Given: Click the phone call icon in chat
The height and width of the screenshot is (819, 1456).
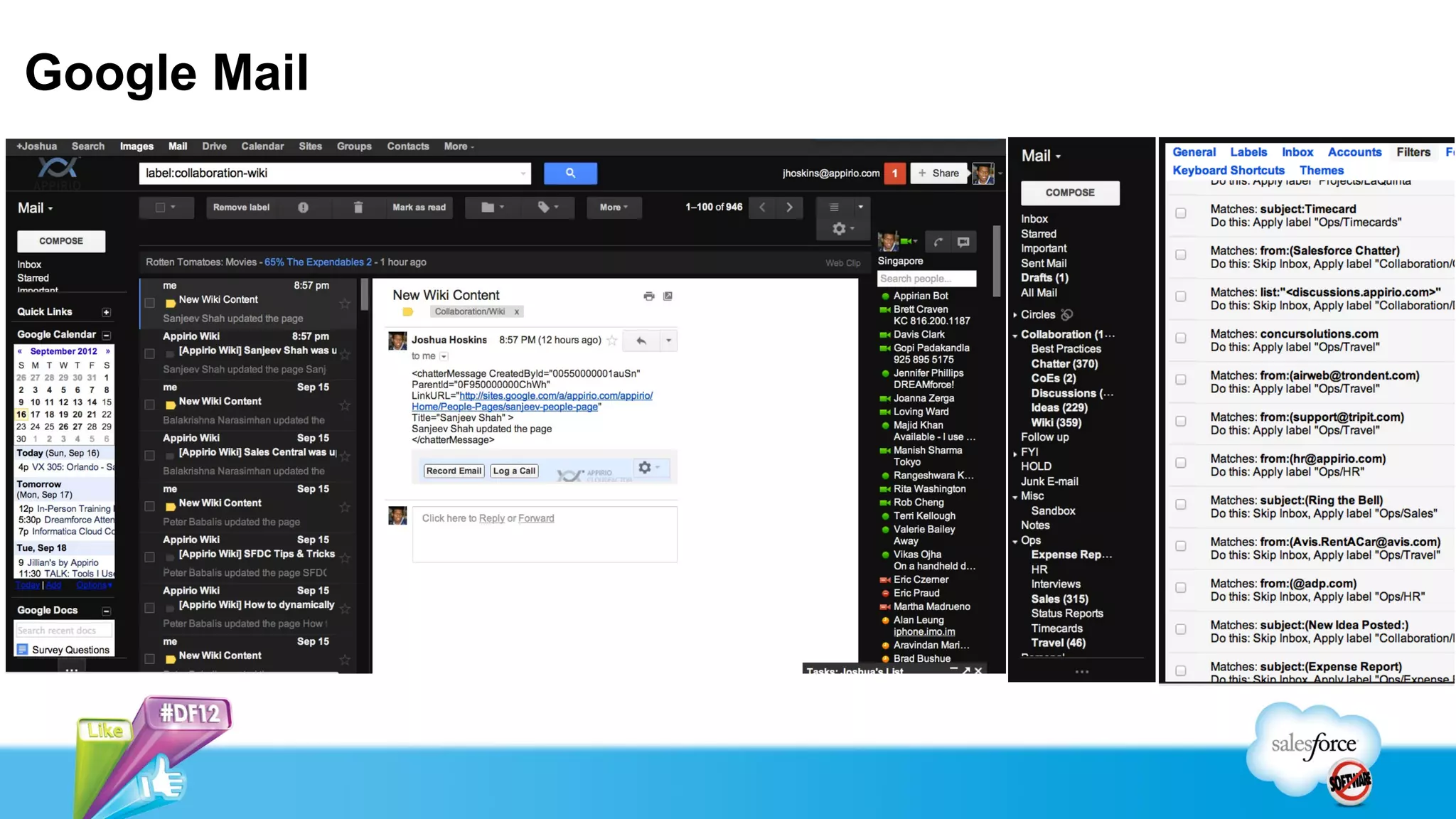Looking at the screenshot, I should (x=938, y=242).
